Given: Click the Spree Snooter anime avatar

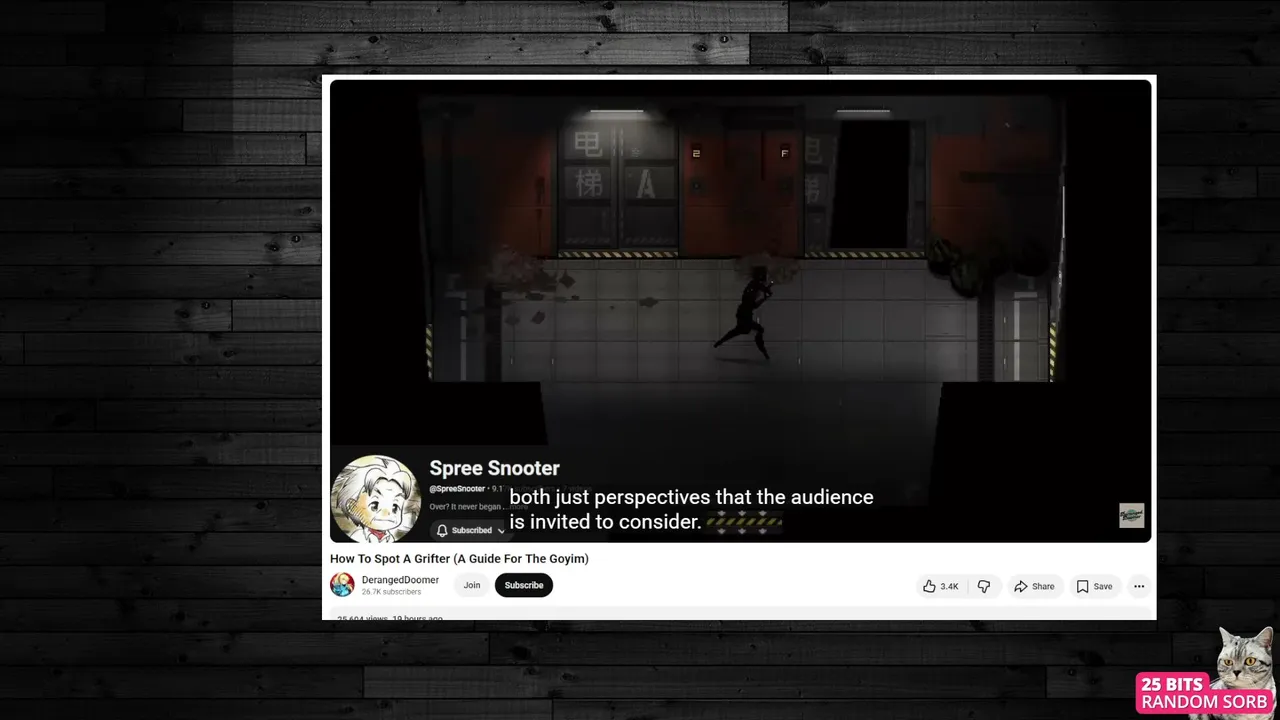Looking at the screenshot, I should point(375,499).
